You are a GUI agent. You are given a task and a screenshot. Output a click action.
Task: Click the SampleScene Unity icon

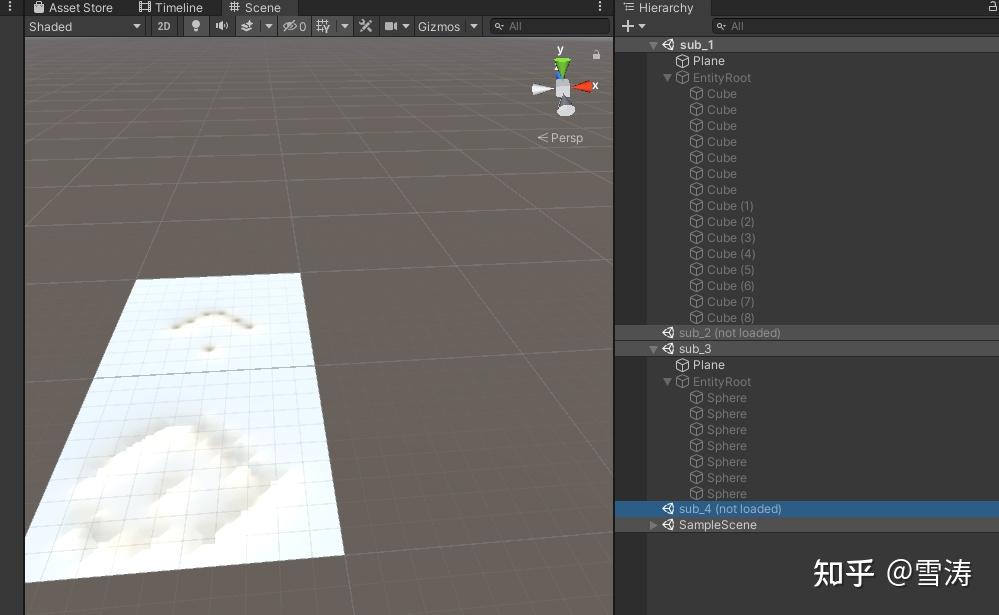coord(668,525)
